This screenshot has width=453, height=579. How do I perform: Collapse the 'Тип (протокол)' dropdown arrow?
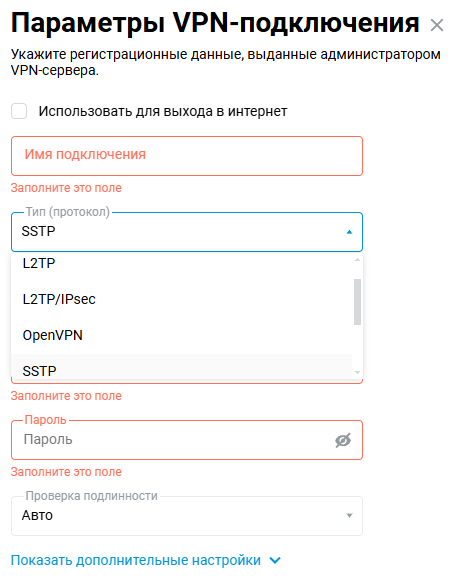(x=349, y=232)
